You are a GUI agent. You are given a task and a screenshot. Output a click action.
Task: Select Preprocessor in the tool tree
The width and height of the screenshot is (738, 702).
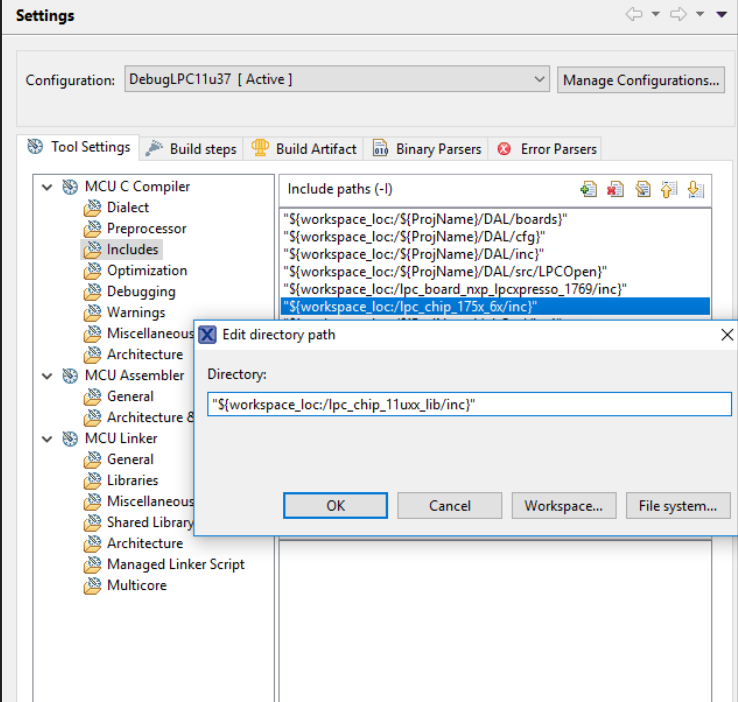[146, 229]
